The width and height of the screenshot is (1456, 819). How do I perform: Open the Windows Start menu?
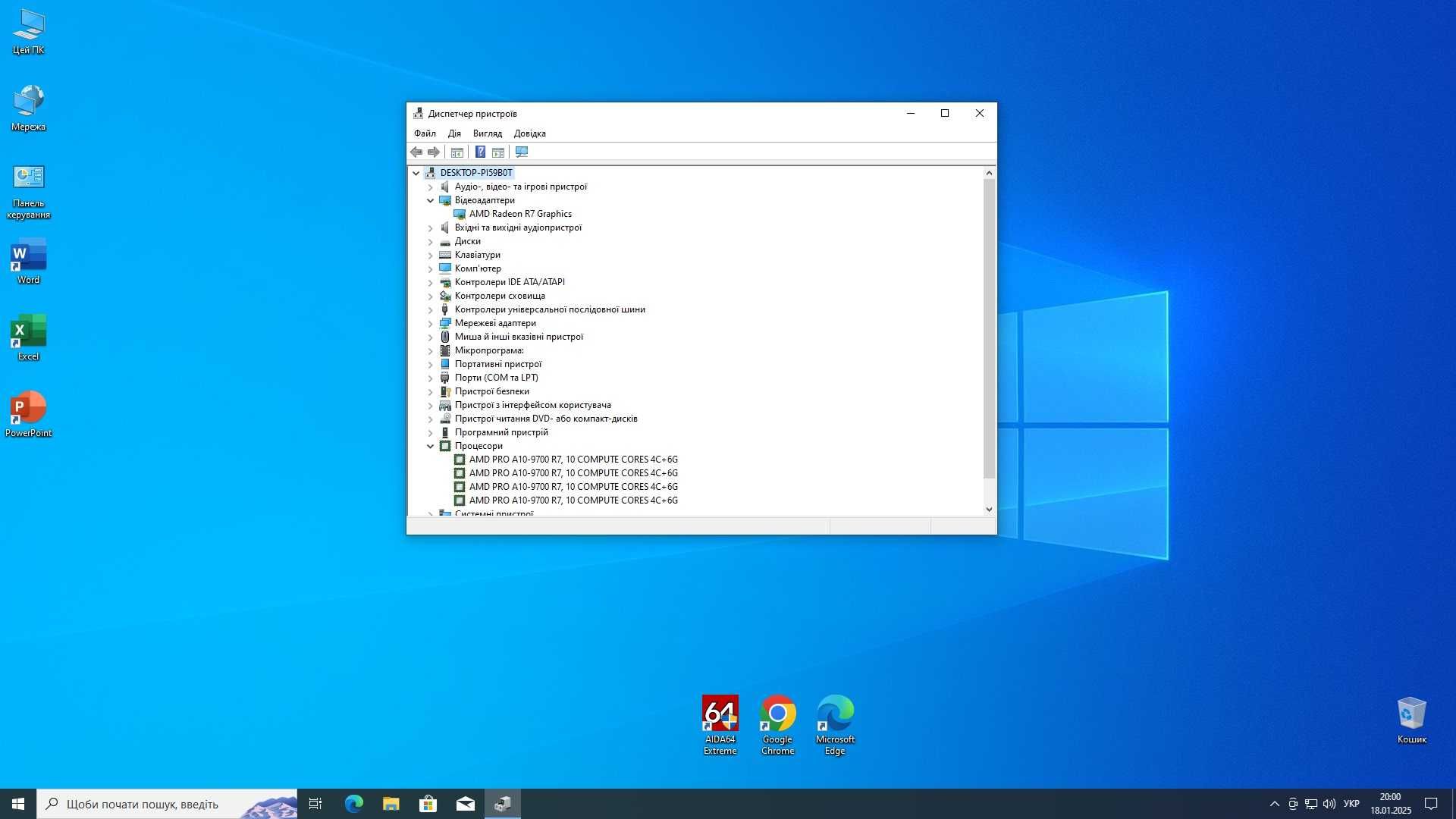18,804
